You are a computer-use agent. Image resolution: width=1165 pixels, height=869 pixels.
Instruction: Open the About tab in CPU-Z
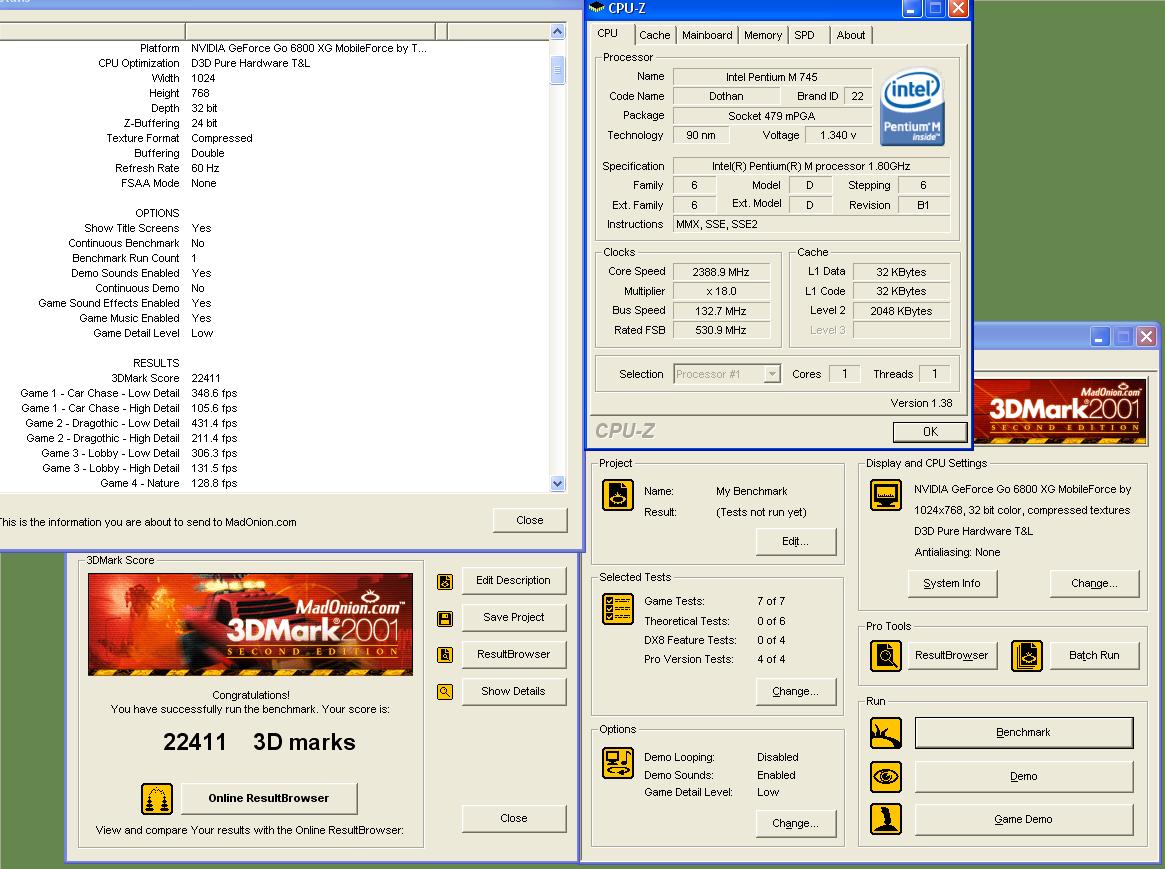point(851,35)
